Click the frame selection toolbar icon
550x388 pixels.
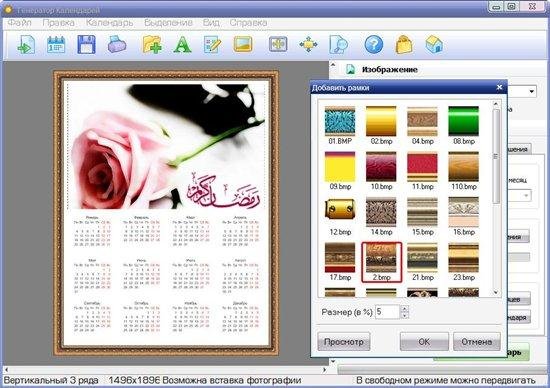pyautogui.click(x=277, y=45)
